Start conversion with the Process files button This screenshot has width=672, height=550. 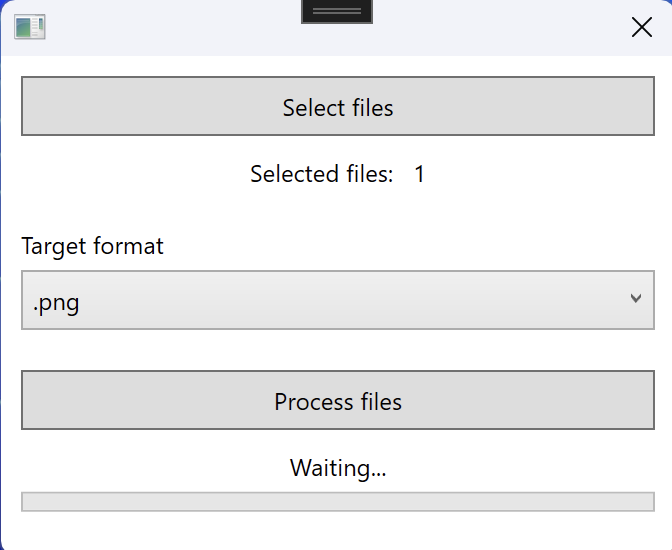tap(338, 400)
